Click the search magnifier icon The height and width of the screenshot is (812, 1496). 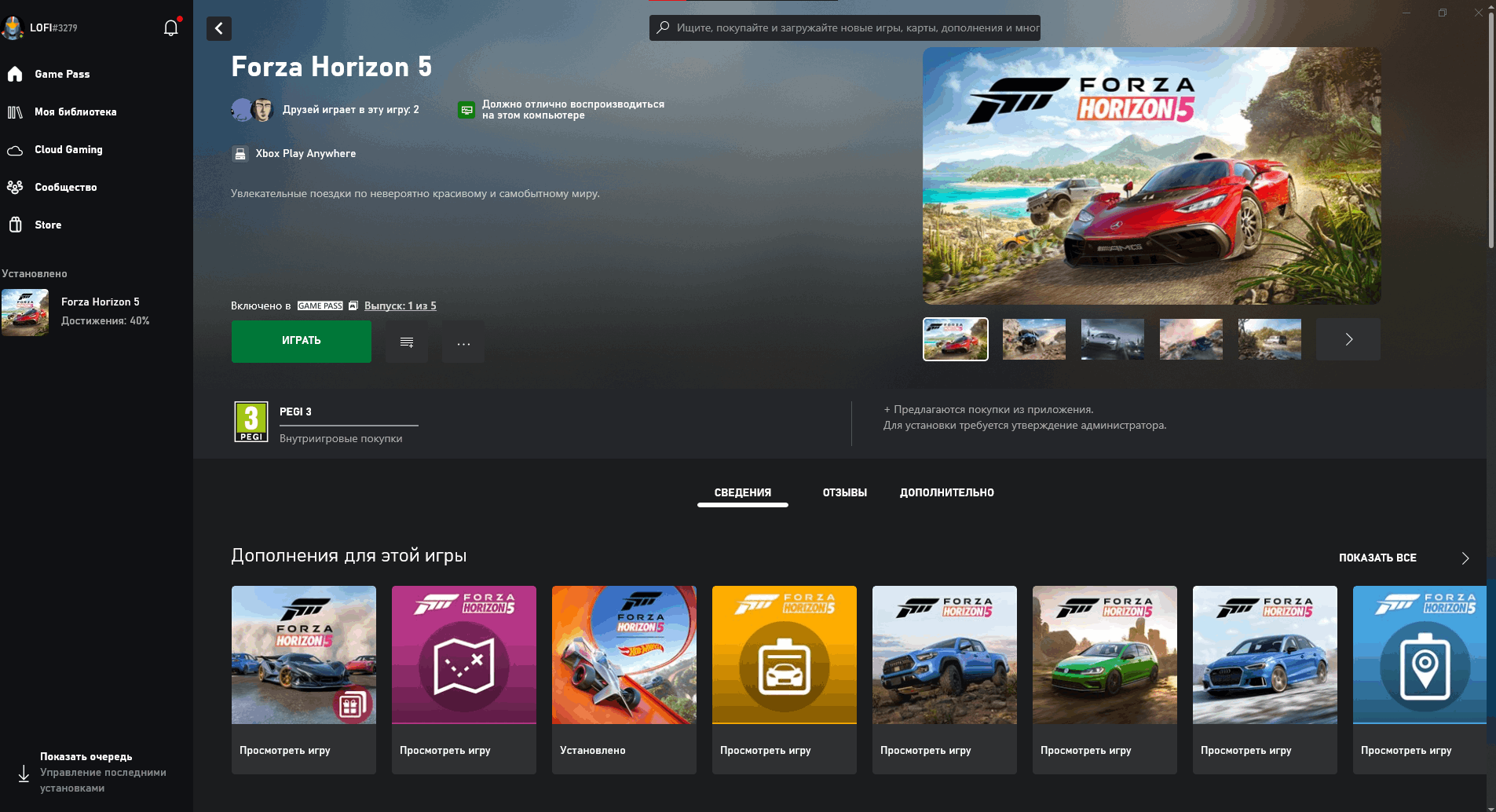tap(663, 27)
